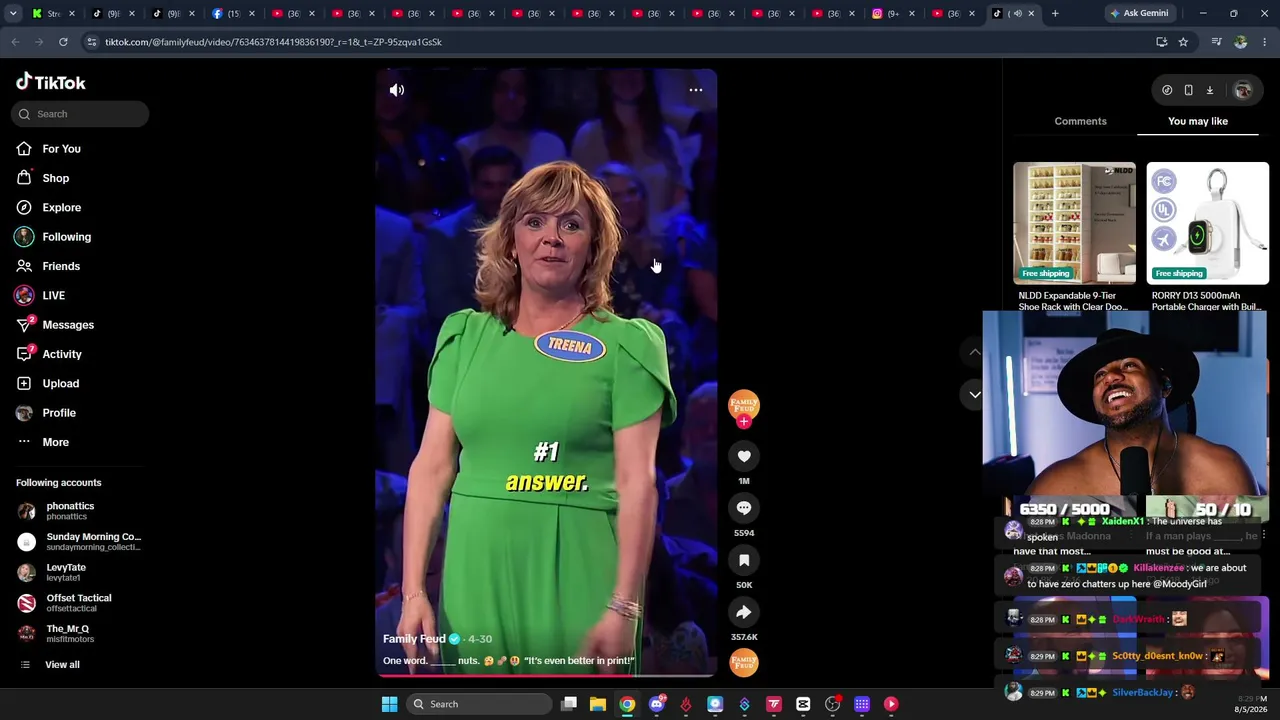Screen dimensions: 1280x720
Task: Open the Get App phone icon
Action: tap(1188, 90)
